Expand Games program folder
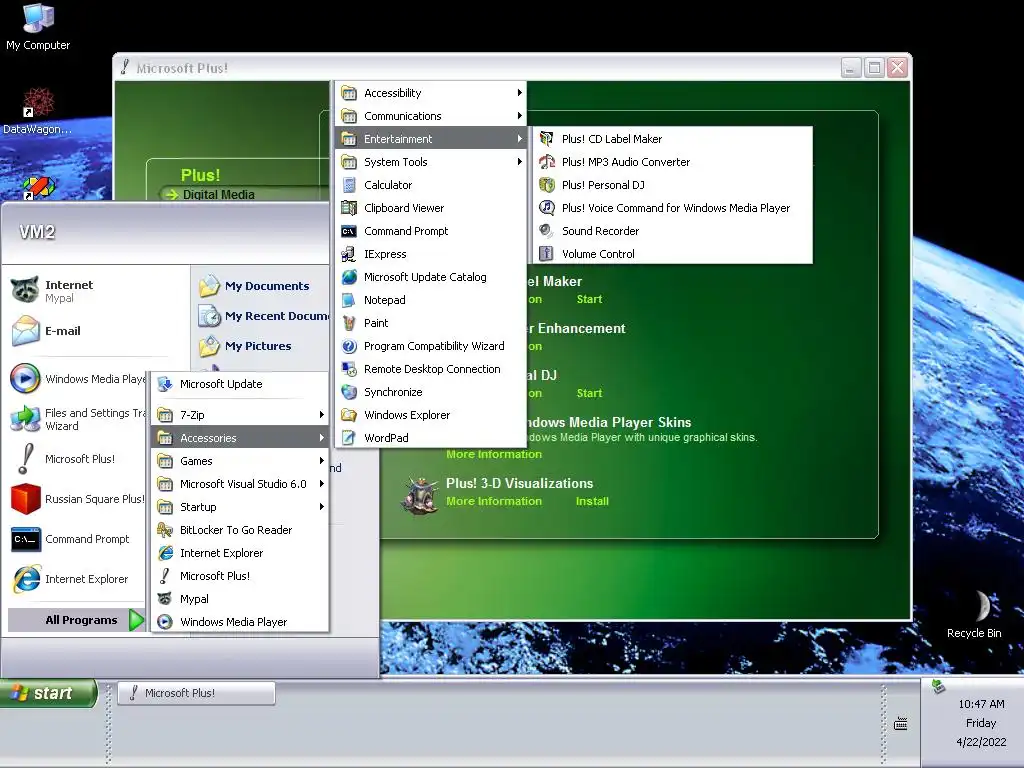Screen dimensions: 1024x768 tap(240, 461)
